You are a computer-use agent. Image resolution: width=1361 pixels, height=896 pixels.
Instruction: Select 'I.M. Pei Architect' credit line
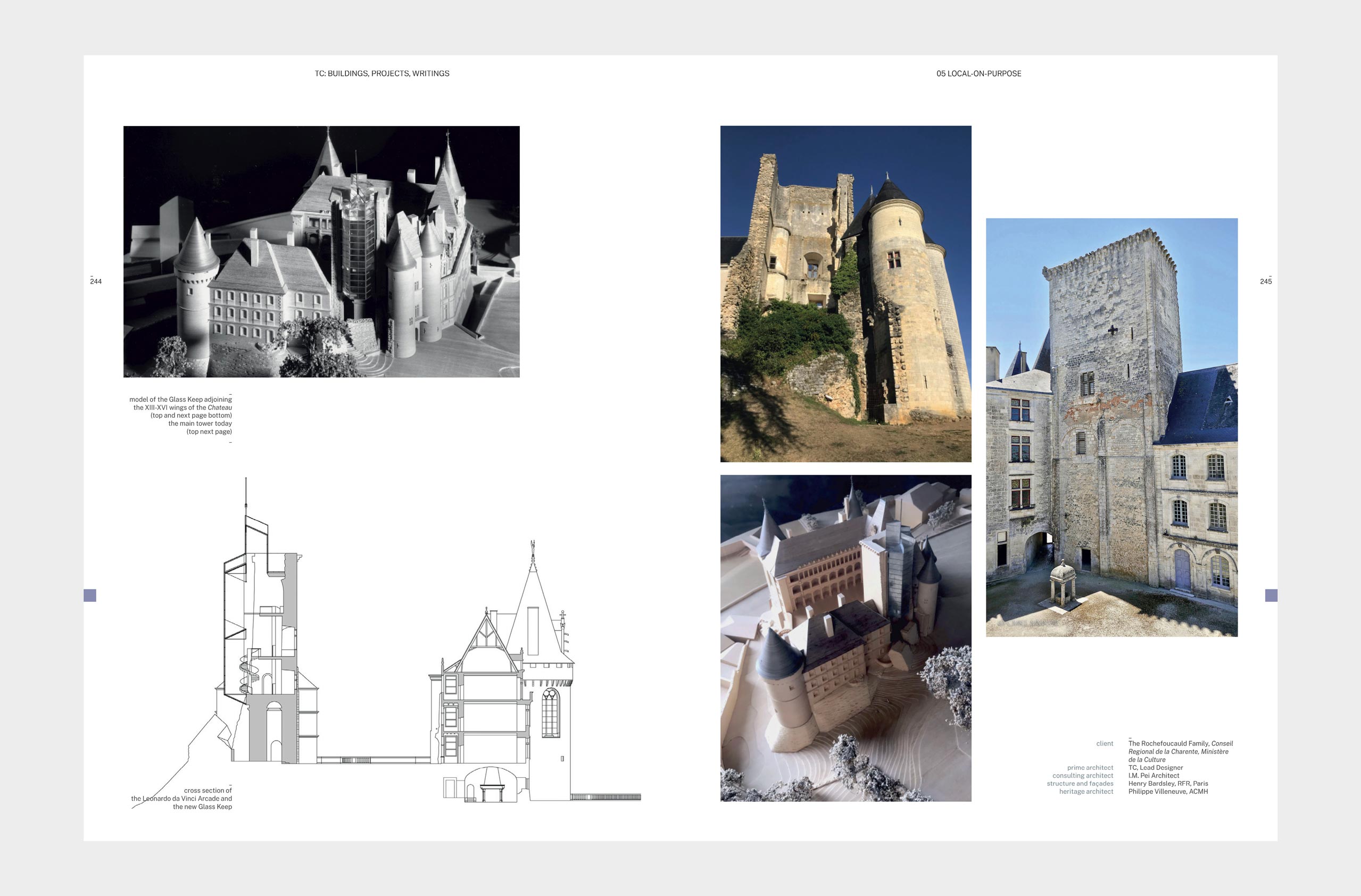[x=1153, y=775]
